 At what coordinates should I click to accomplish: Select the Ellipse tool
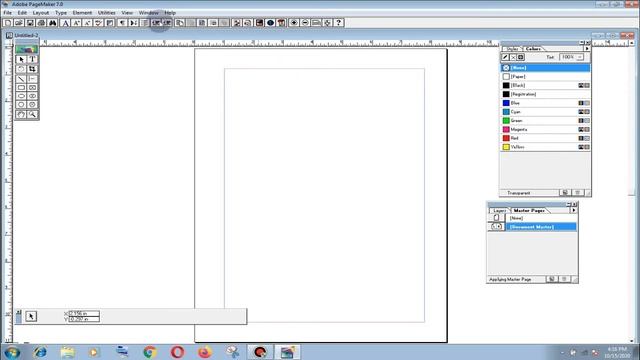[21, 96]
